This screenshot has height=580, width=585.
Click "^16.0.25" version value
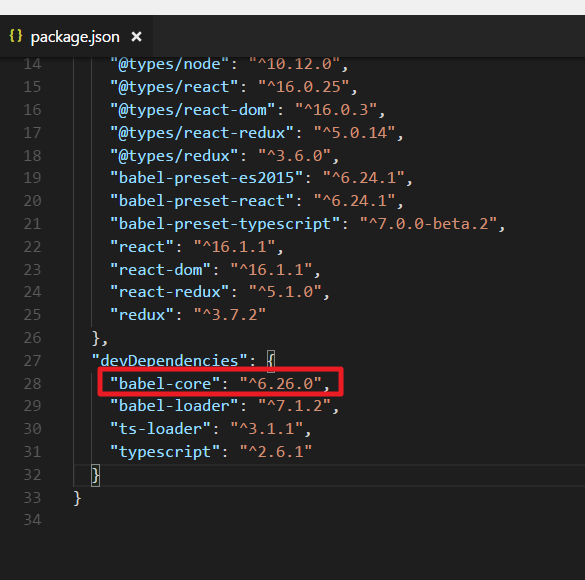[304, 87]
